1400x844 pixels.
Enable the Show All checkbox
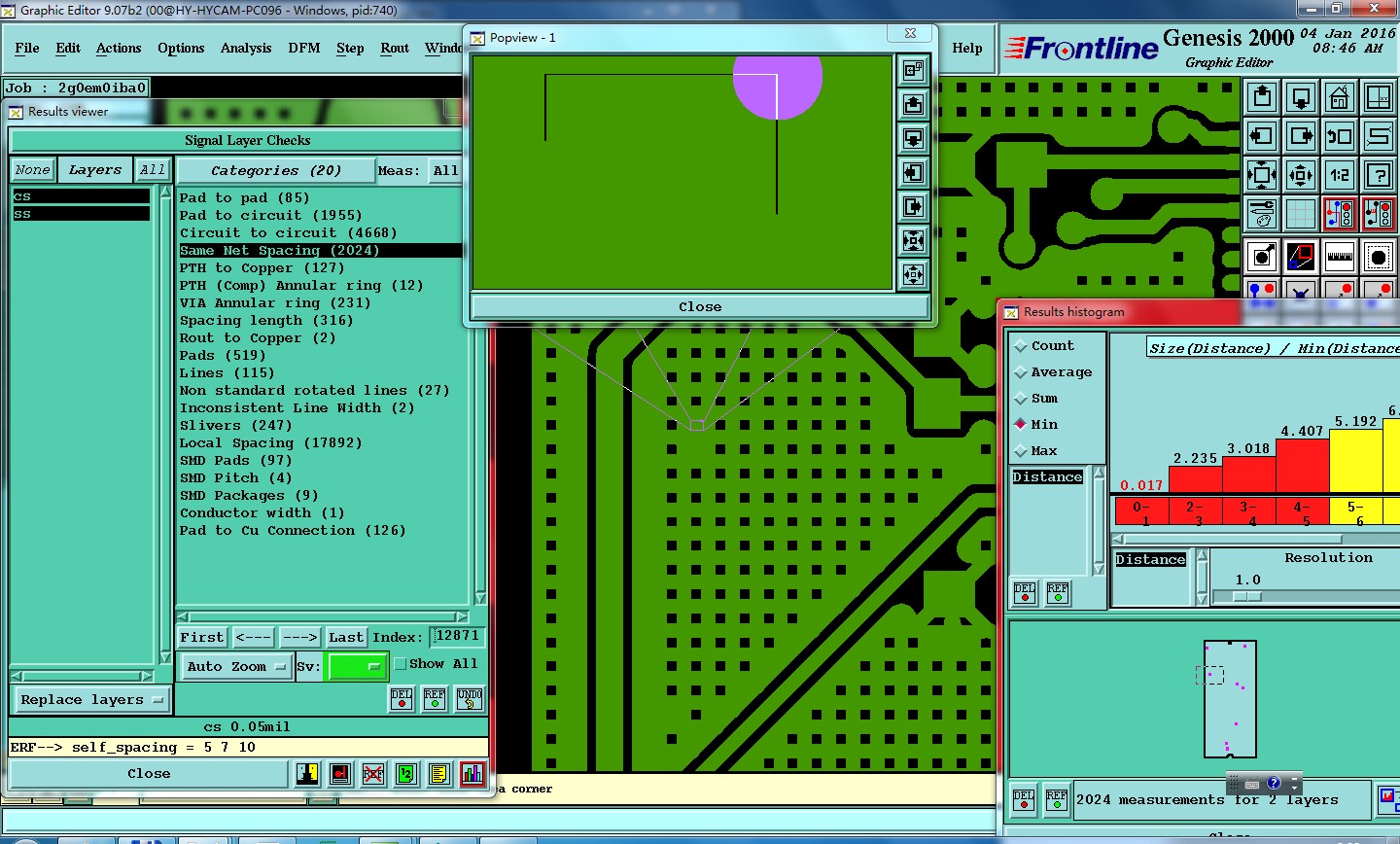click(401, 663)
